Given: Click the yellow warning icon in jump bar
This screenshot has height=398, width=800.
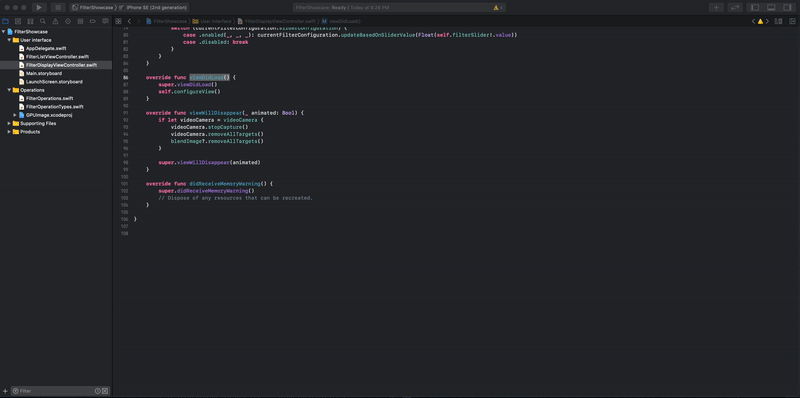Looking at the screenshot, I should pyautogui.click(x=760, y=21).
